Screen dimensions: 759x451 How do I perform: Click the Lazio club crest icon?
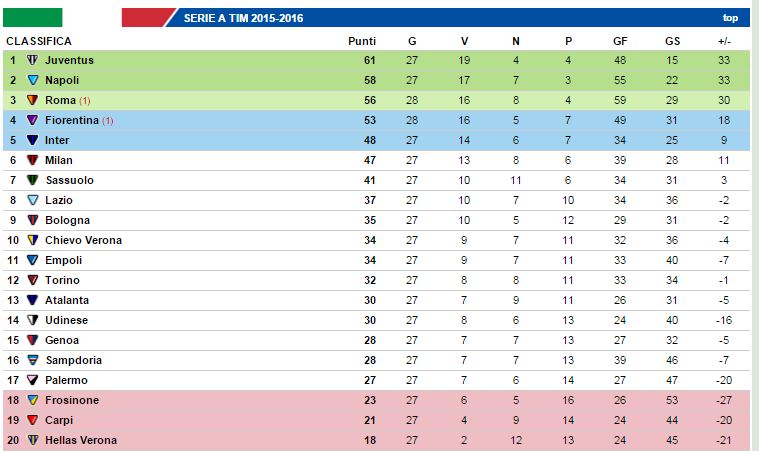pos(33,200)
